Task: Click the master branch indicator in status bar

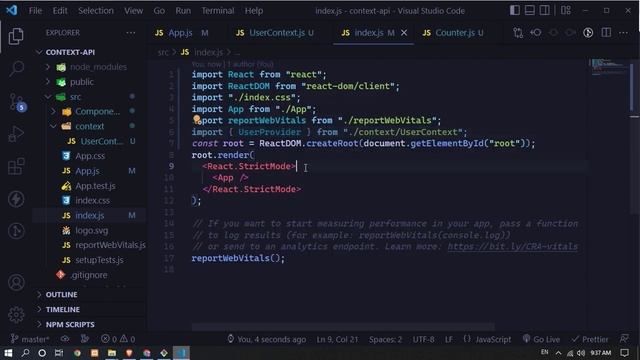Action: click(x=31, y=339)
